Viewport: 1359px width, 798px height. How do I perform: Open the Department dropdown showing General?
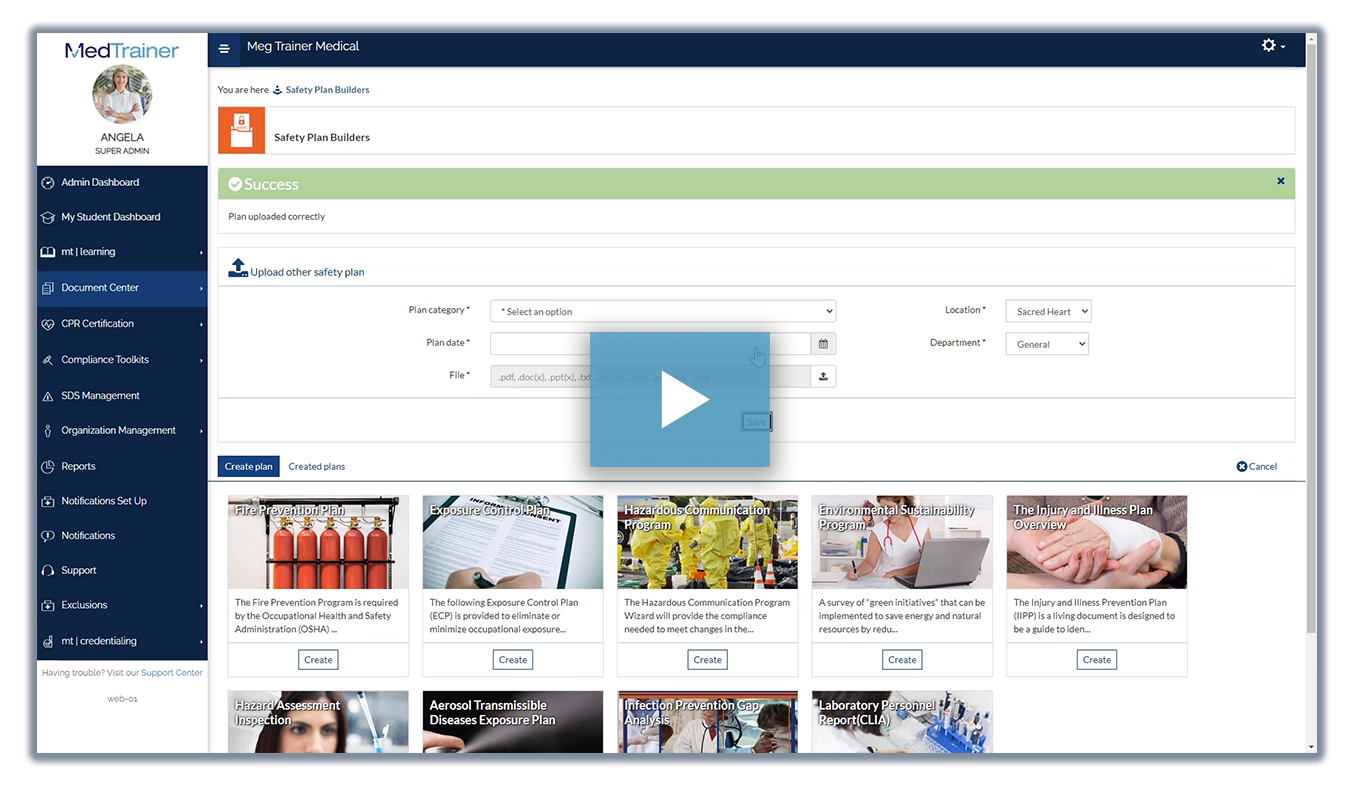(1046, 343)
